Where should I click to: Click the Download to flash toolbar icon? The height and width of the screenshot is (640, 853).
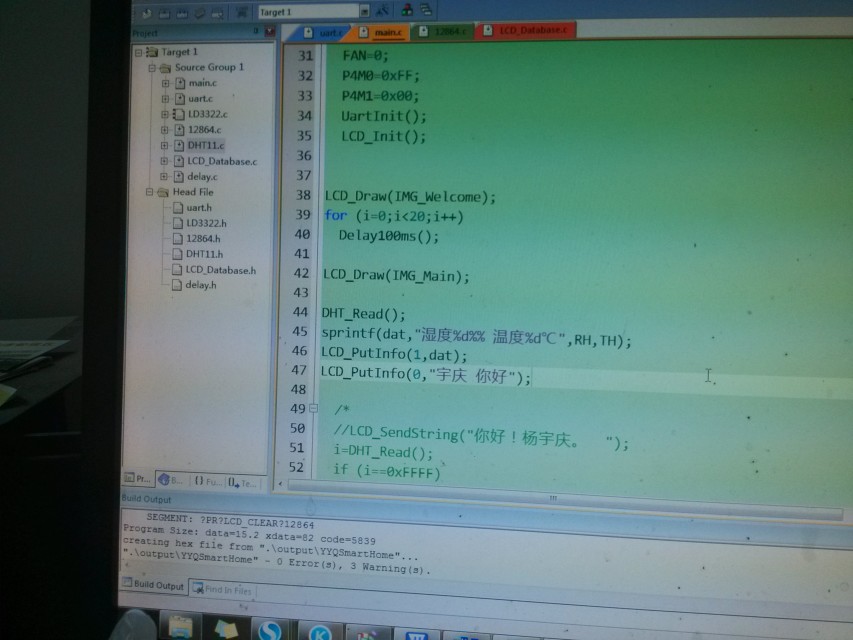[x=241, y=12]
